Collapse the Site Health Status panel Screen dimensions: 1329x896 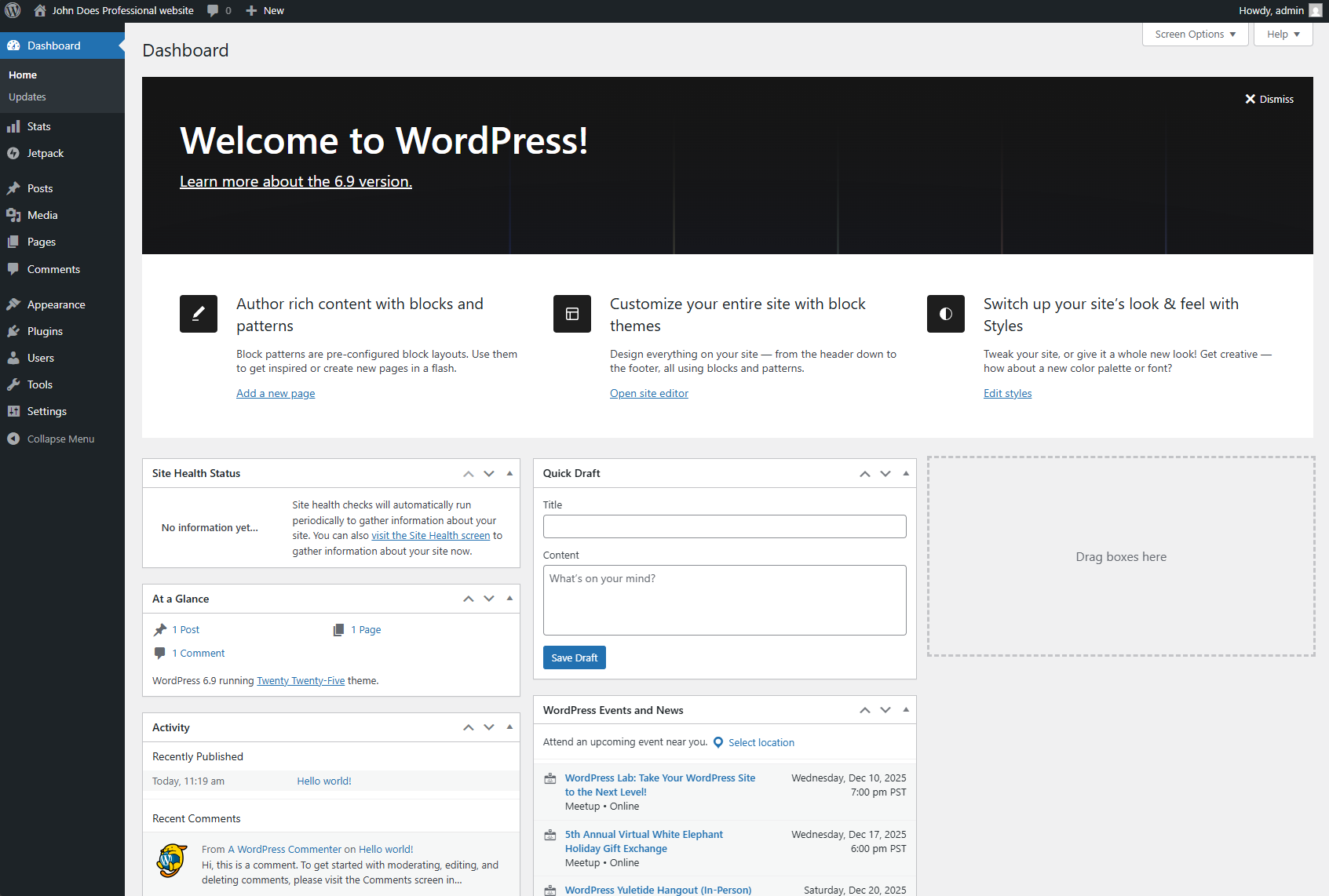(x=509, y=473)
